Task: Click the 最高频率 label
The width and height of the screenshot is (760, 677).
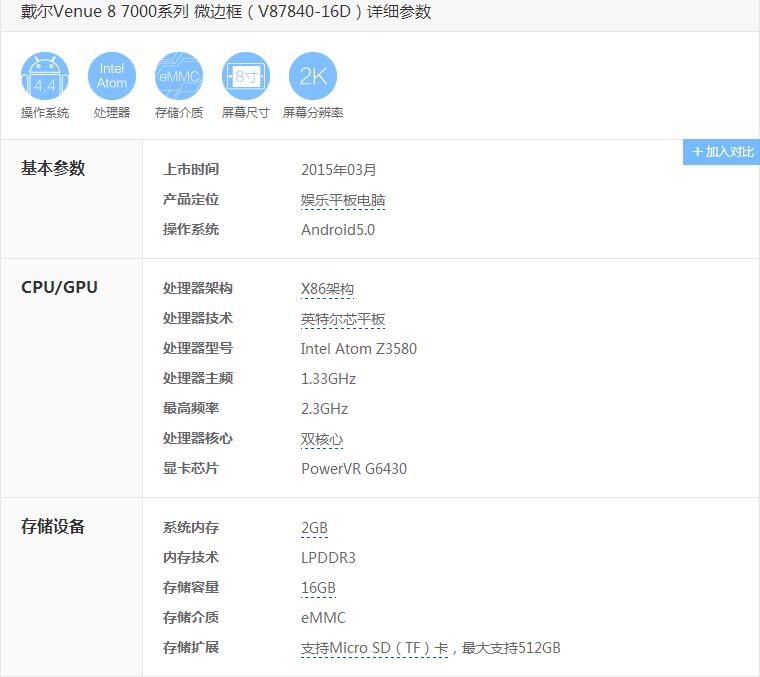Action: (x=191, y=409)
